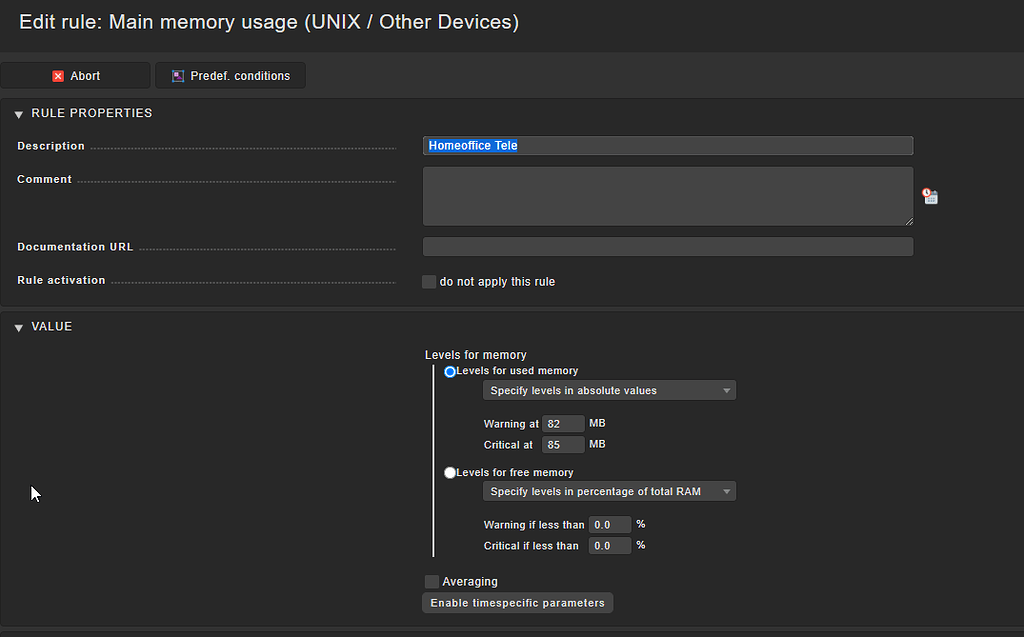Collapse the RULE PROPERTIES section triangle

click(x=19, y=114)
